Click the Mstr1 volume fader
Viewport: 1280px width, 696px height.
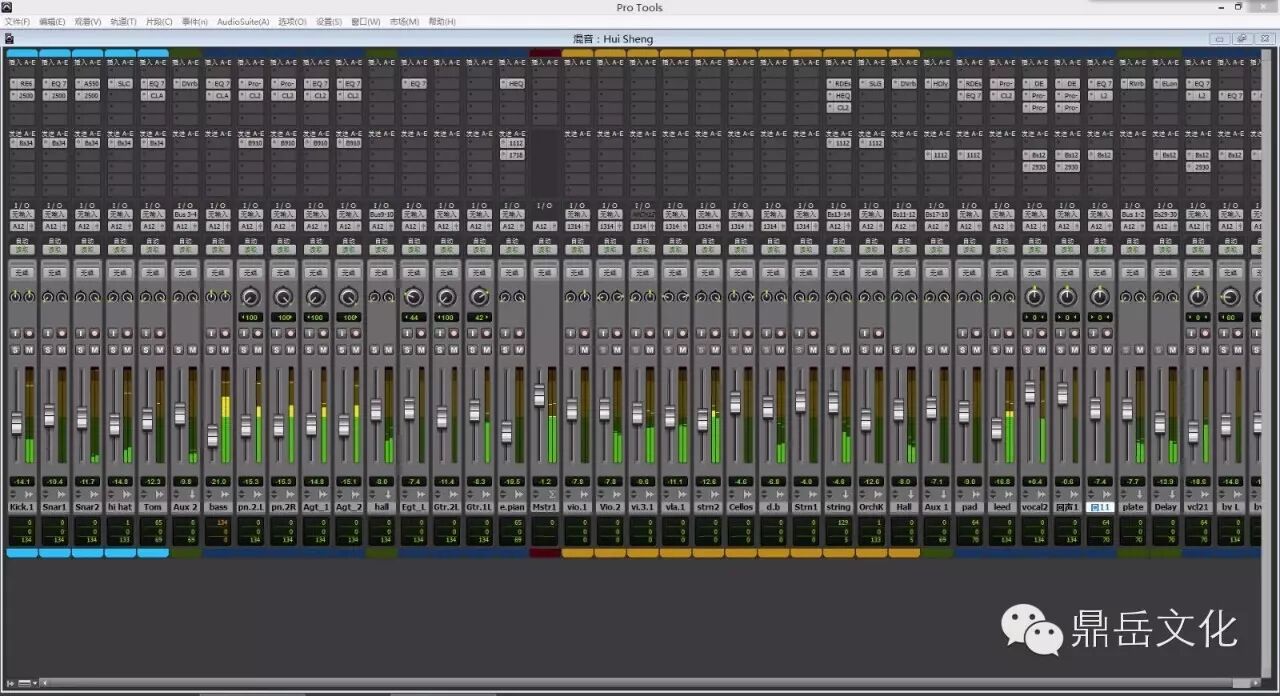(x=539, y=396)
